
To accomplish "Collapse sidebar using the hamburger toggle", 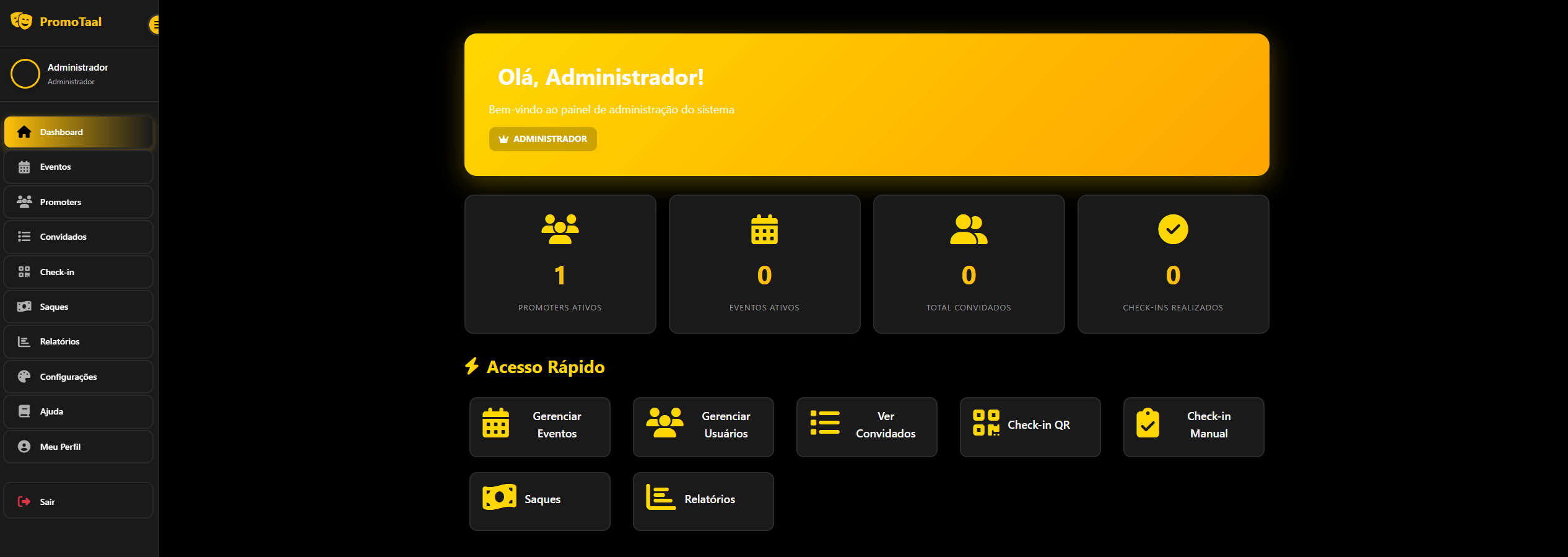I will coord(154,25).
